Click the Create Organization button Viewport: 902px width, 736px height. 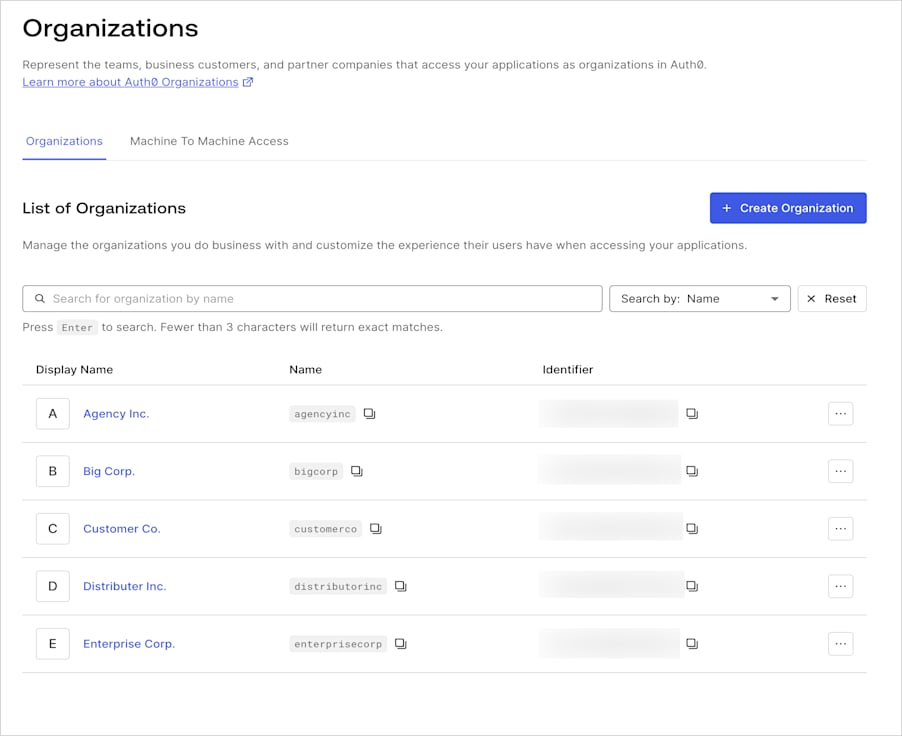pyautogui.click(x=788, y=208)
